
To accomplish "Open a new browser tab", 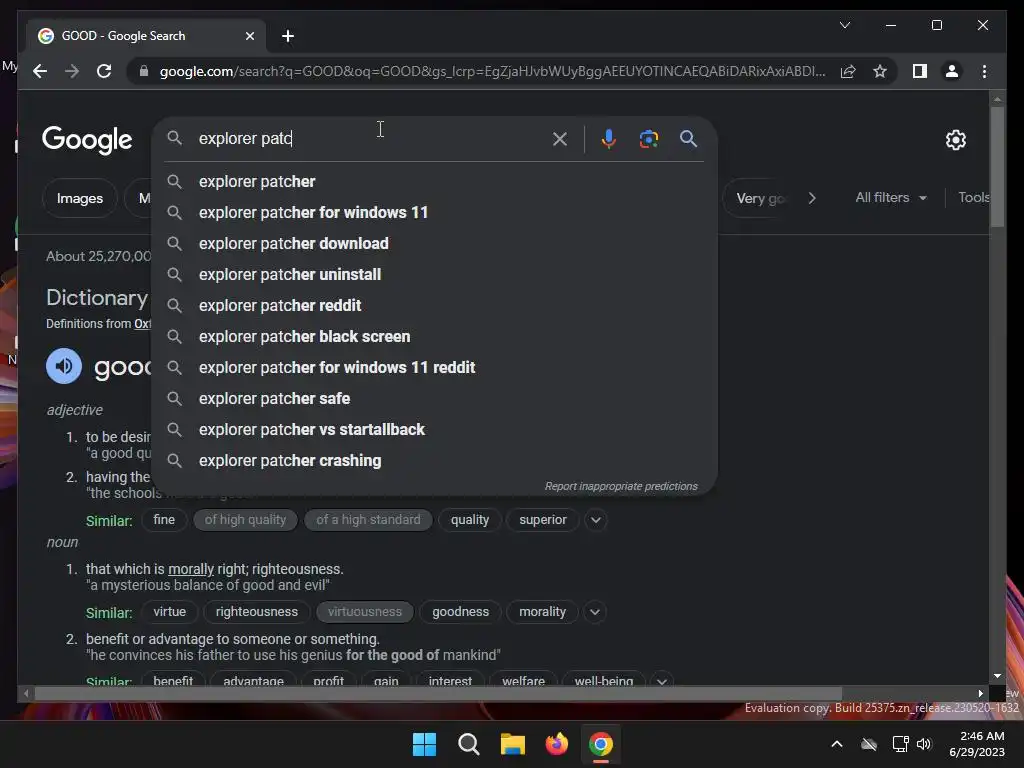I will click(x=288, y=36).
